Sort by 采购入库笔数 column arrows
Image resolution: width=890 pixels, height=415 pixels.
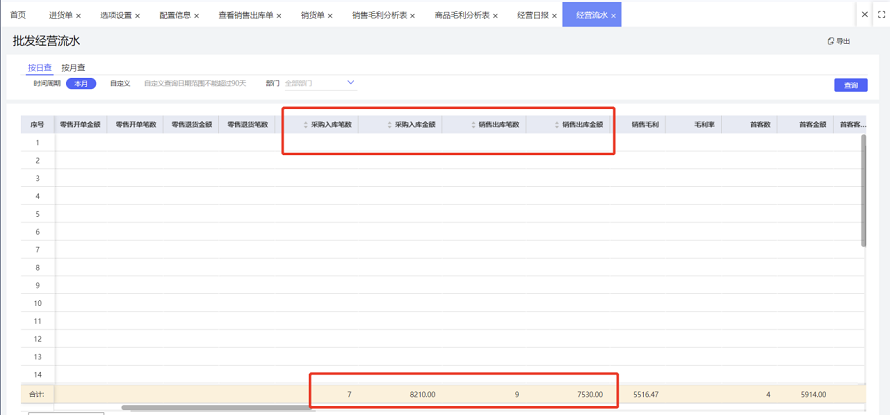305,125
